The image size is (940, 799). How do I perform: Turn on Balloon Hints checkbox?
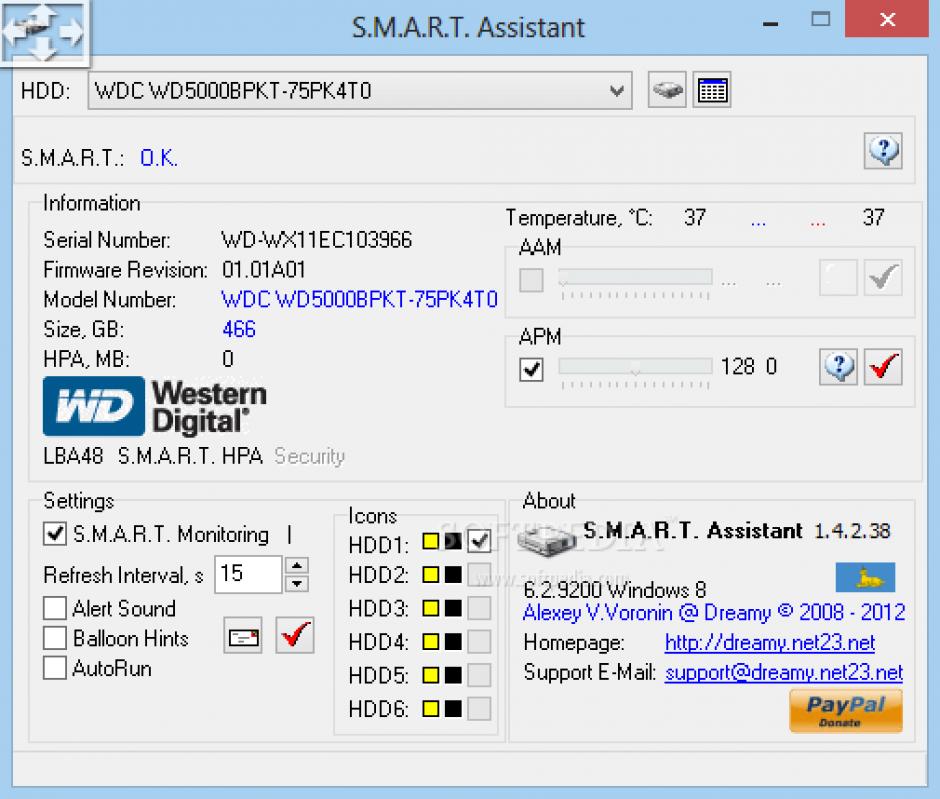55,638
